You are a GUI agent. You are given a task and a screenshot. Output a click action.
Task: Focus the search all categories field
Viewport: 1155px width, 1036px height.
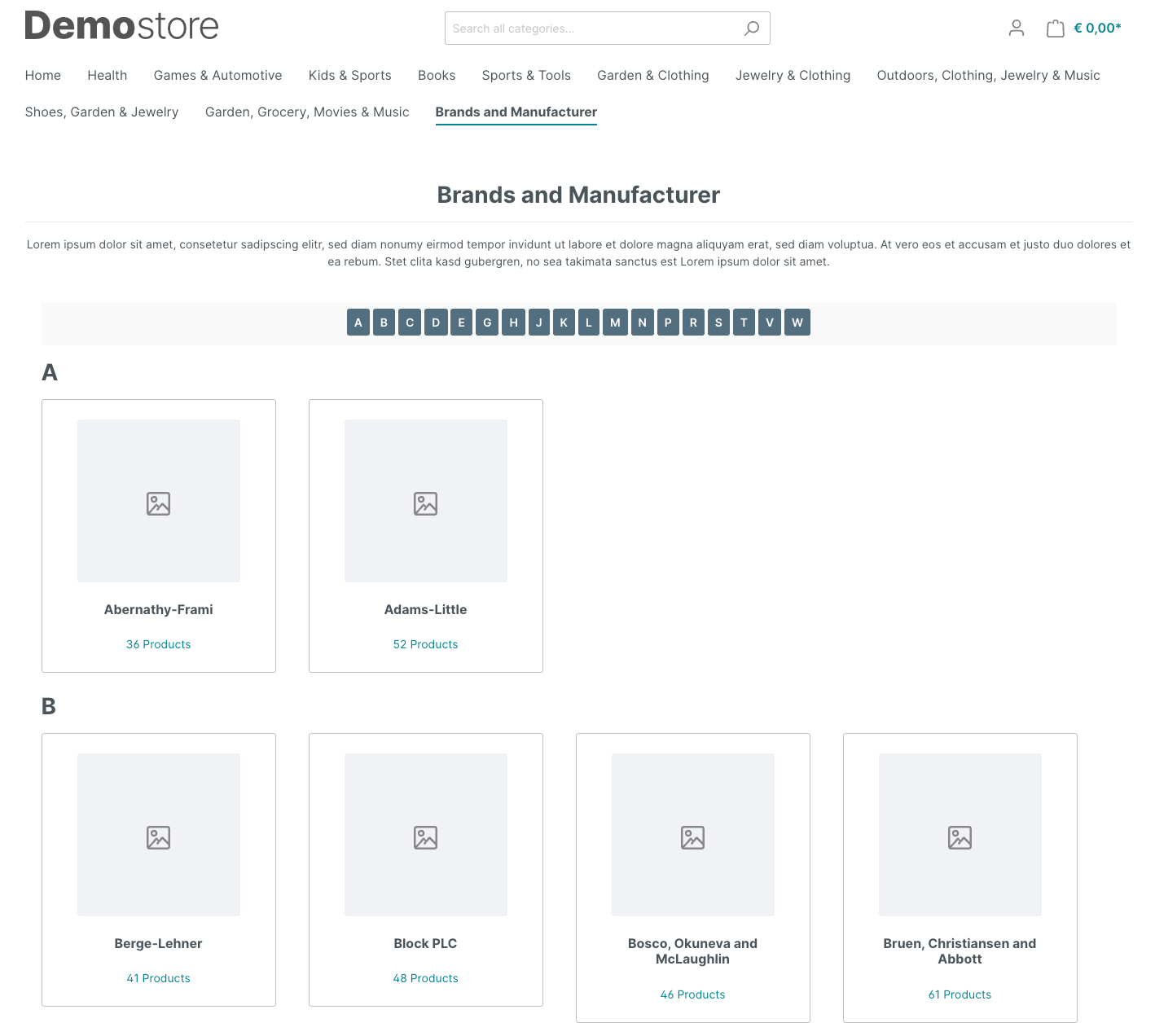tap(591, 29)
